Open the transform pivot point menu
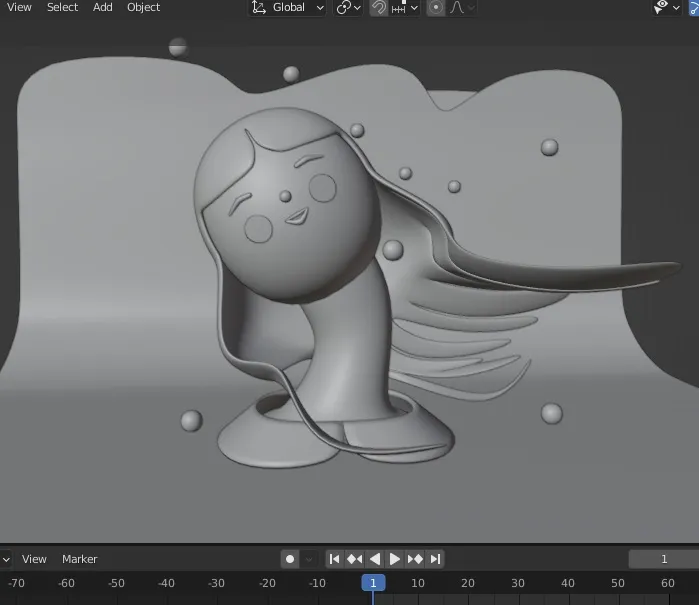 (x=348, y=8)
